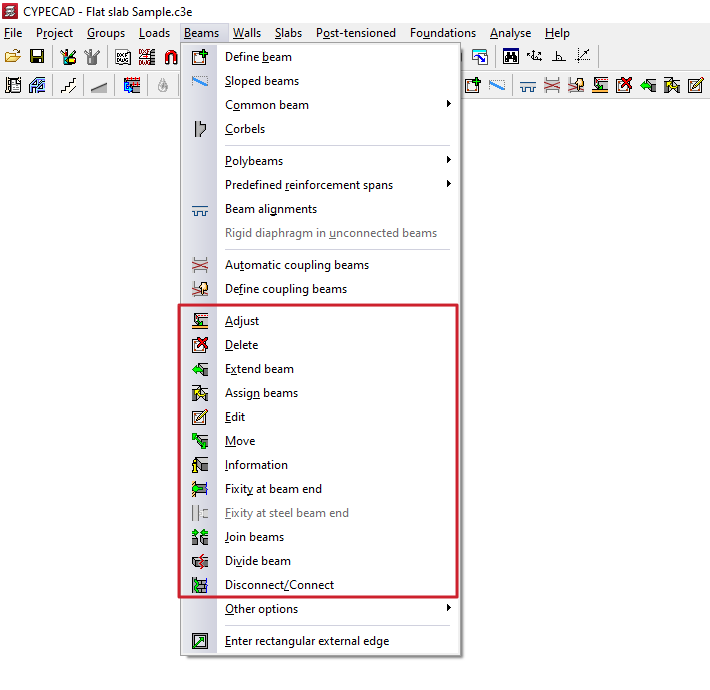The height and width of the screenshot is (690, 710).
Task: Click the blue 3D building toolbar icon
Action: [x=37, y=85]
